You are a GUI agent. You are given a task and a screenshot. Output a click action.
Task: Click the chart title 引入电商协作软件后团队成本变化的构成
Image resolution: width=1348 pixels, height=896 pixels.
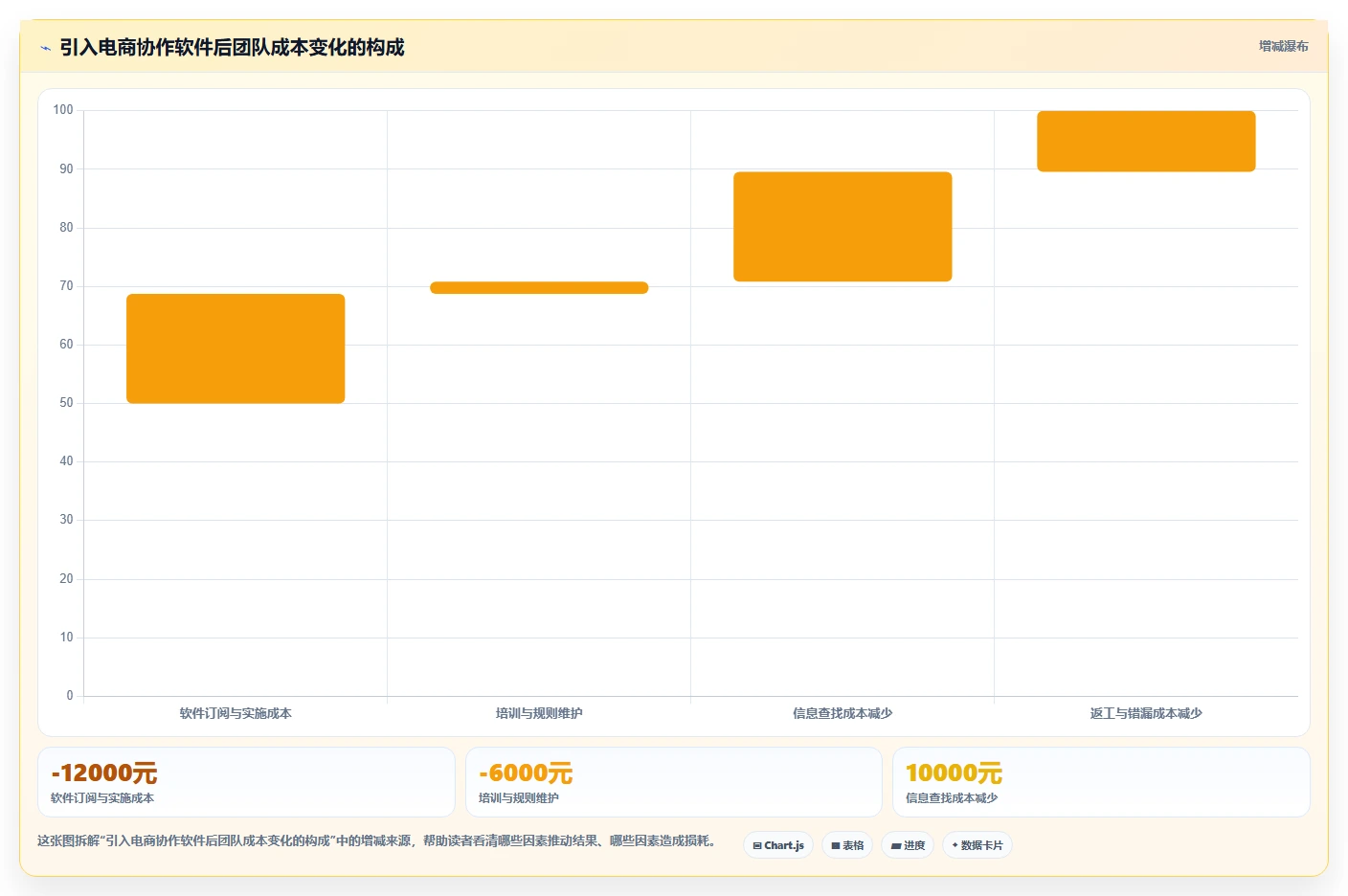point(232,47)
